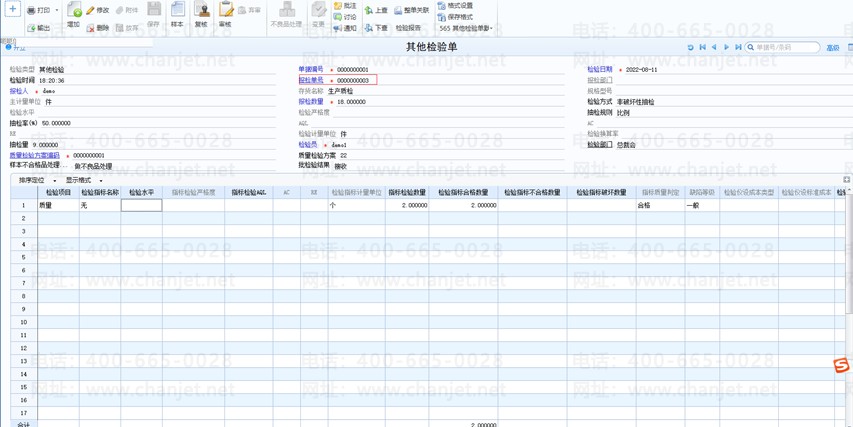Go to the next record arrow

tap(726, 47)
